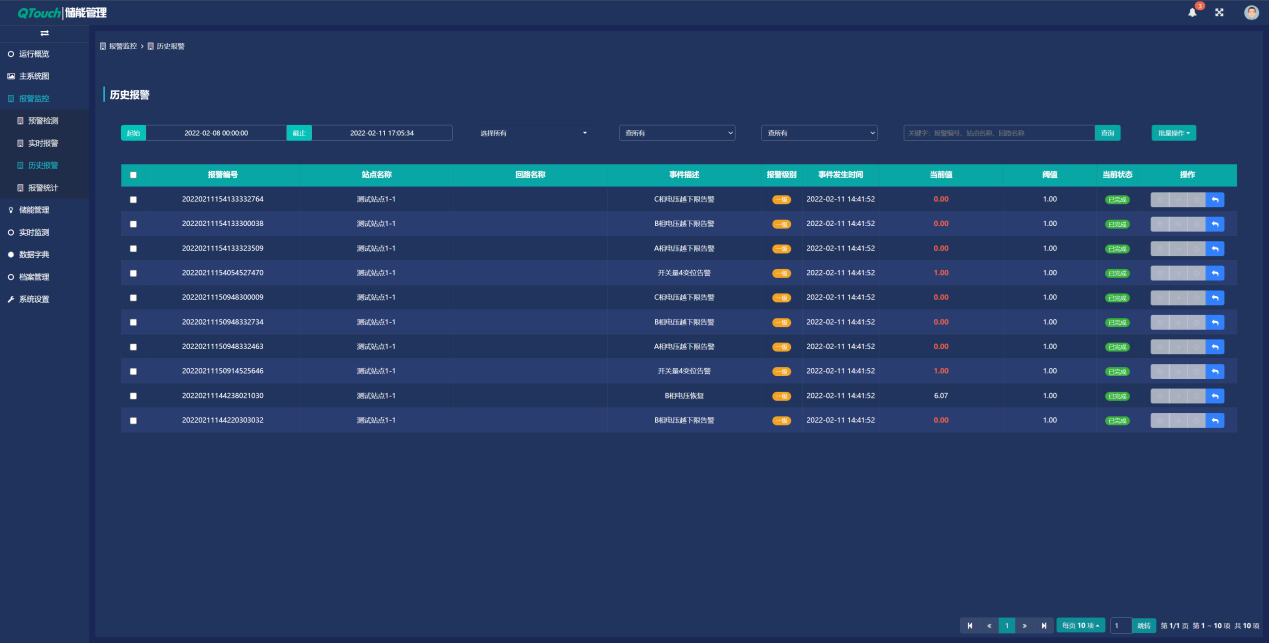Jump to the last page icon
Image resolution: width=1269 pixels, height=643 pixels.
point(1045,625)
